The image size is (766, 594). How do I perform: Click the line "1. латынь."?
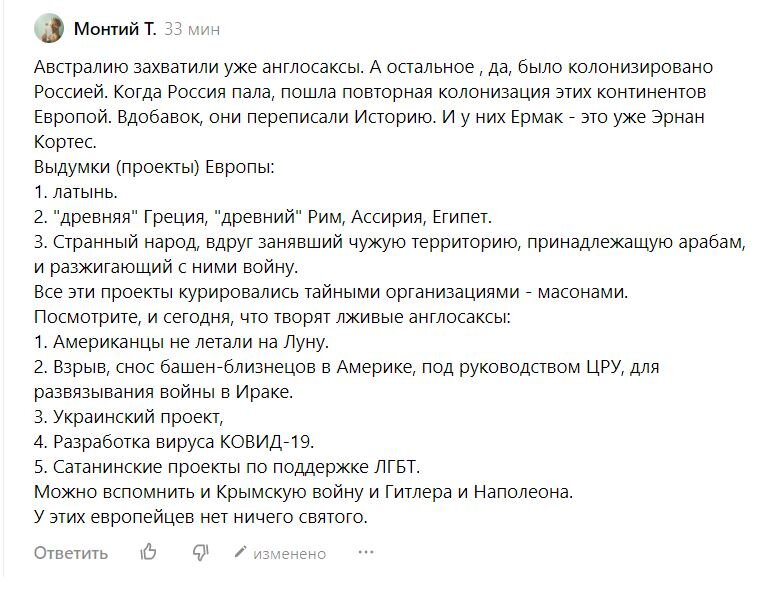click(x=76, y=192)
